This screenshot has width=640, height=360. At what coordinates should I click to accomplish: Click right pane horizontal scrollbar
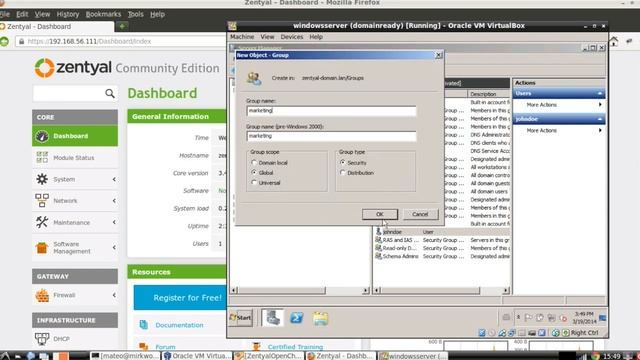click(431, 291)
